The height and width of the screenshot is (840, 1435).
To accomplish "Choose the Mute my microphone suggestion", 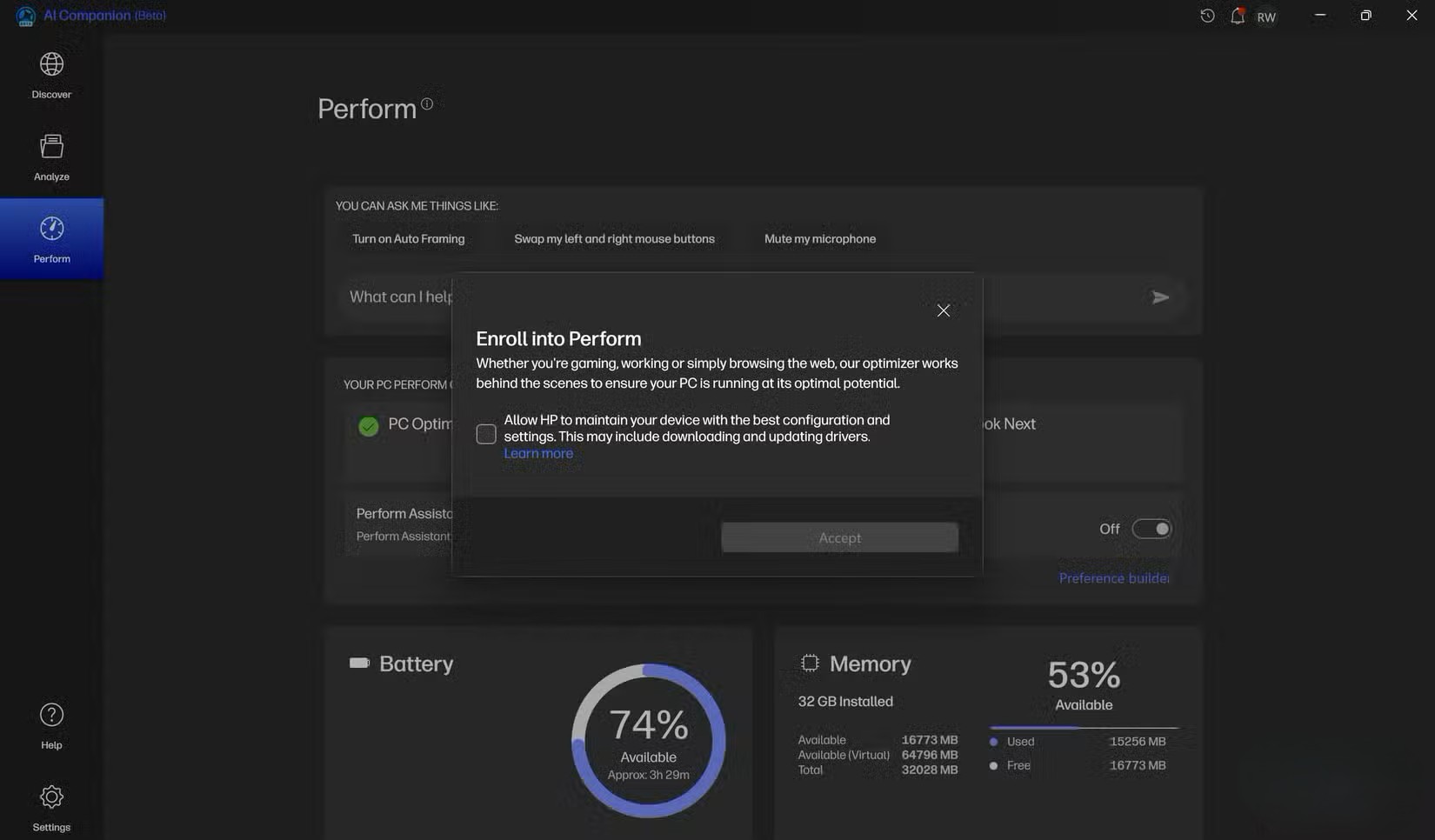I will click(x=819, y=239).
